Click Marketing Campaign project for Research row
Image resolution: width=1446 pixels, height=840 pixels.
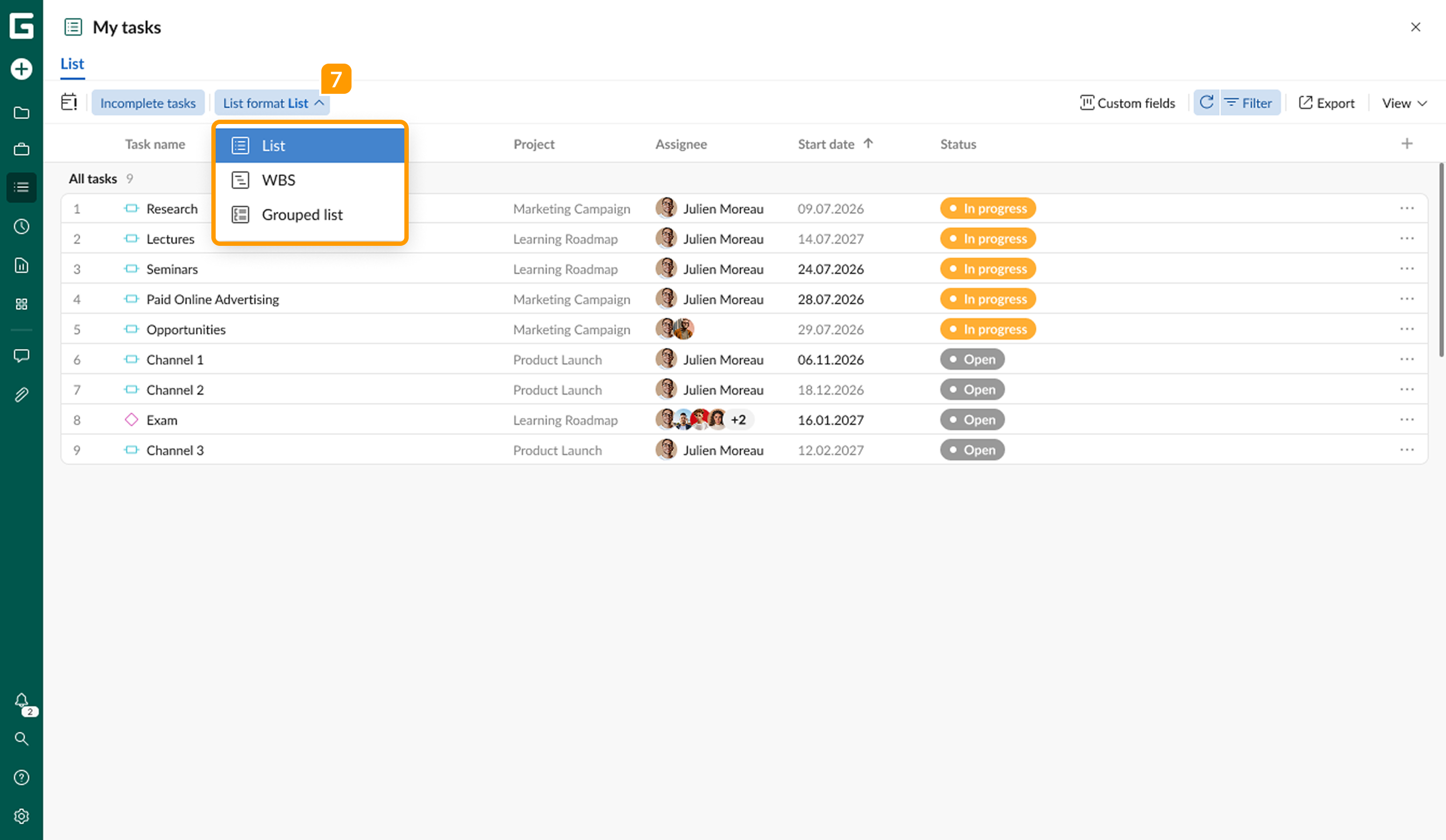click(x=571, y=209)
